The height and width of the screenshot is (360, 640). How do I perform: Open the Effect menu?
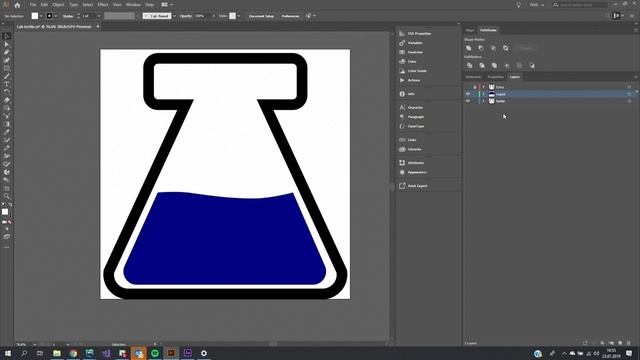[103, 4]
